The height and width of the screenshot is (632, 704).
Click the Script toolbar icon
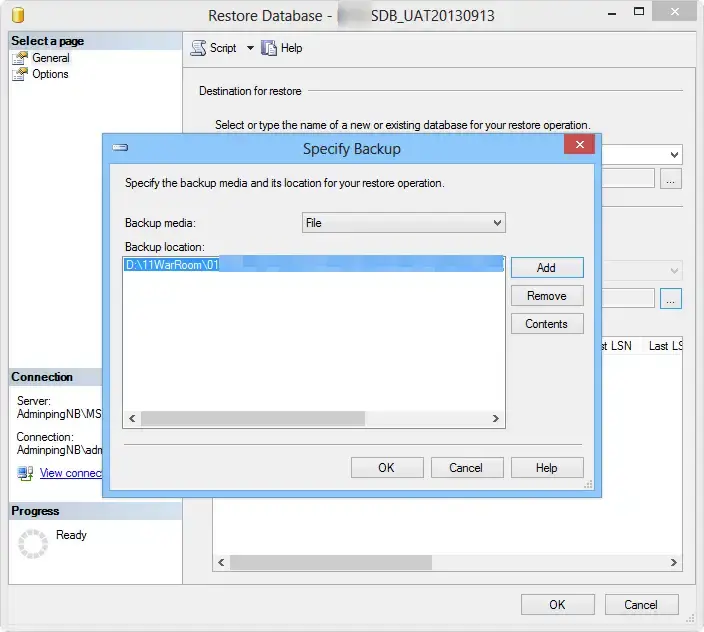pos(198,48)
